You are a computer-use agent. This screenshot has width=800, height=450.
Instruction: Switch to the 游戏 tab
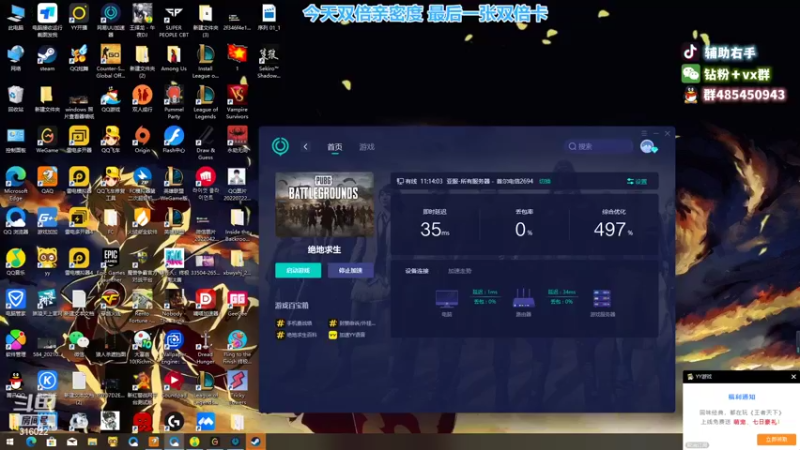coord(367,147)
